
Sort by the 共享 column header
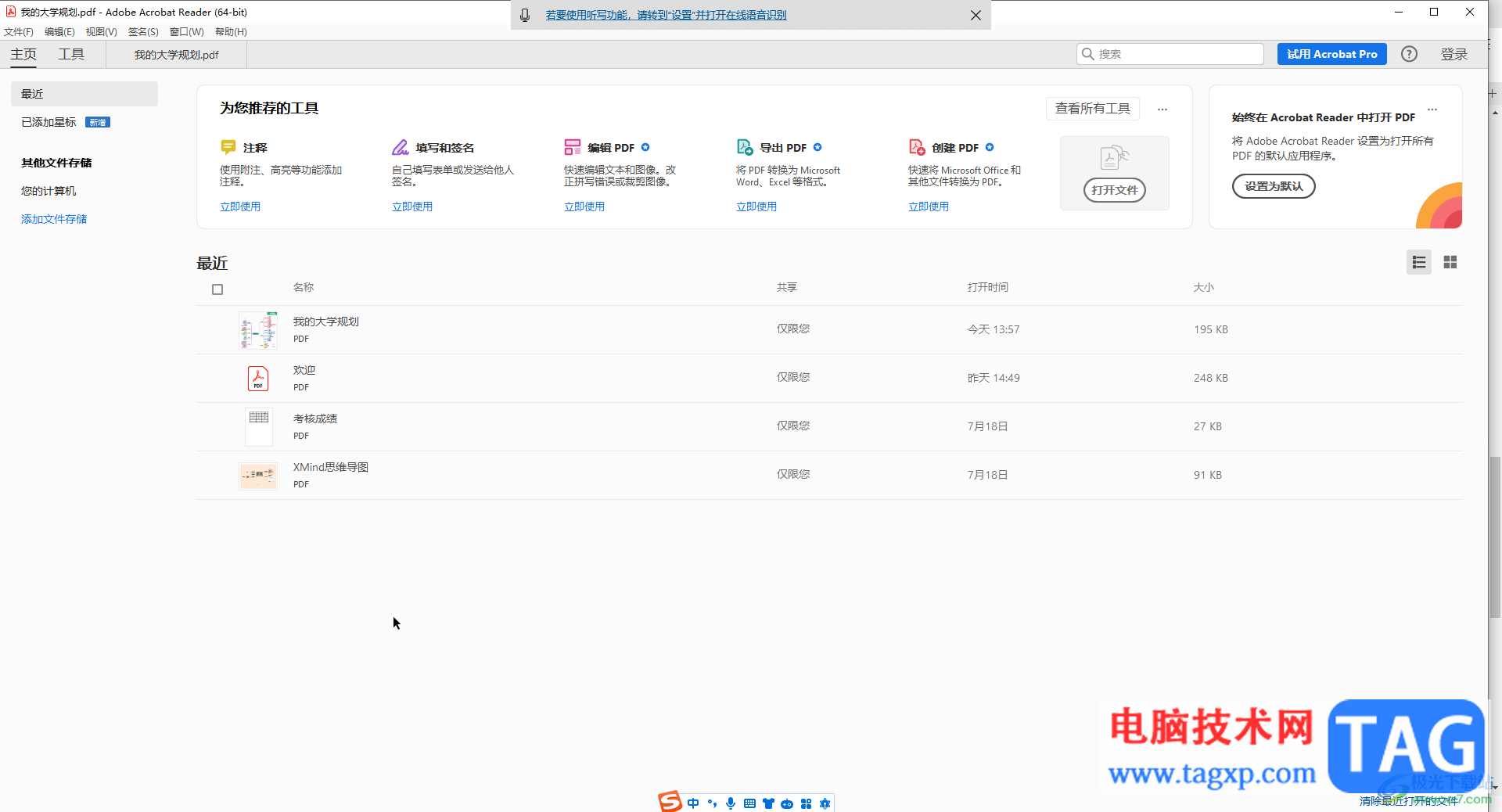pos(787,287)
